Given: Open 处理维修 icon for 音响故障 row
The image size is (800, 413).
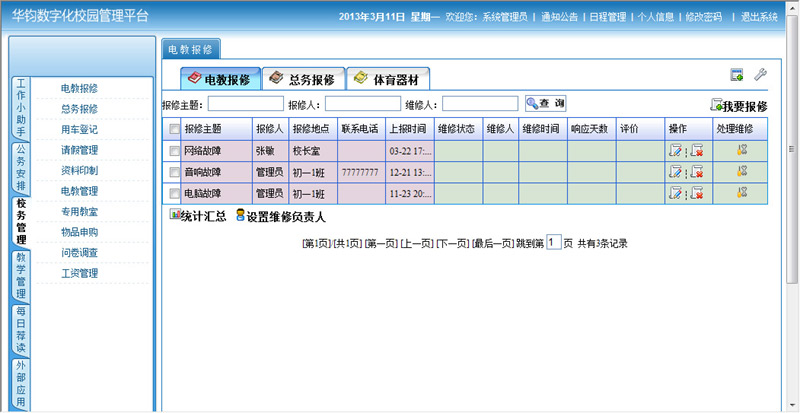Looking at the screenshot, I should click(x=742, y=171).
